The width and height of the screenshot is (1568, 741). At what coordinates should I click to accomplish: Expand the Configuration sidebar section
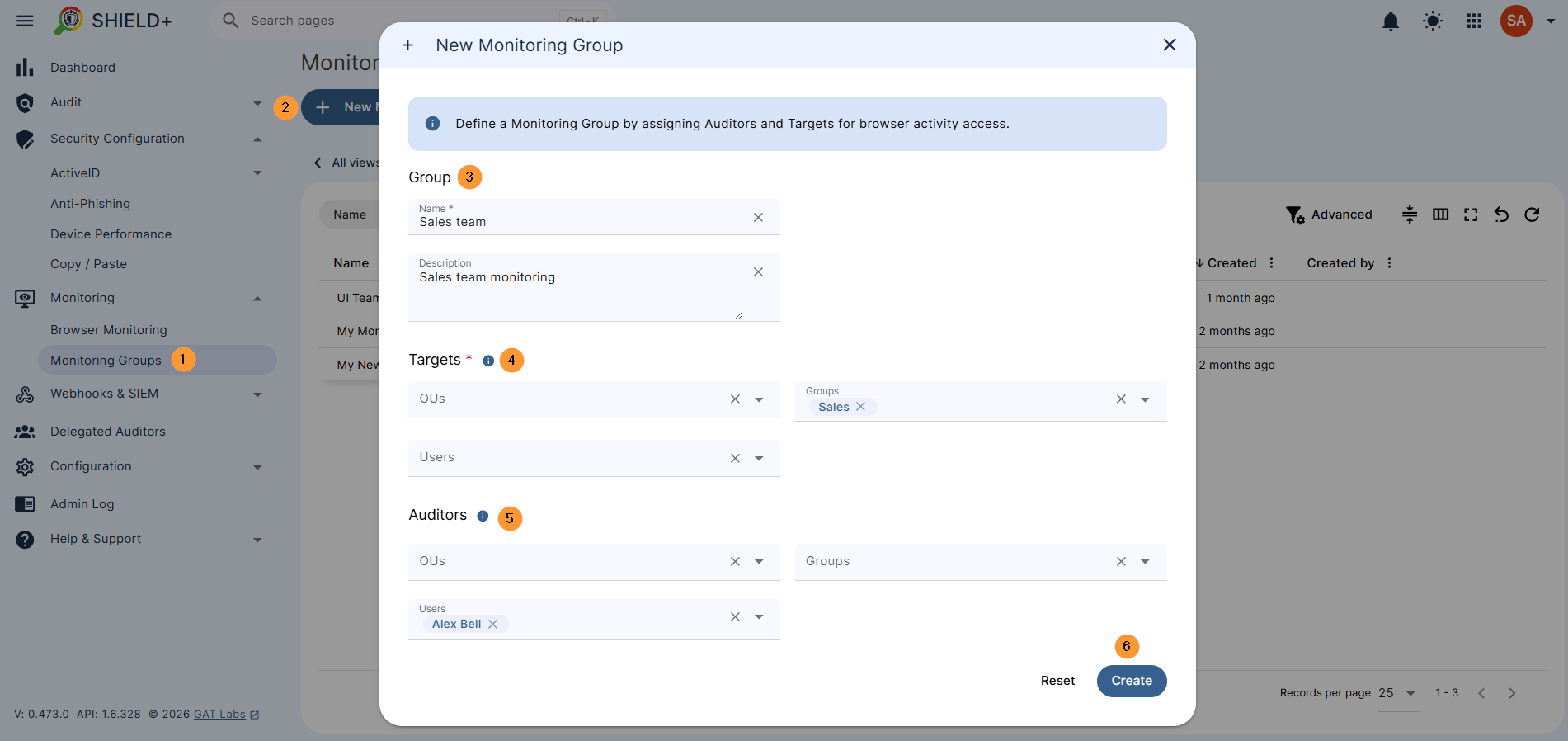tap(257, 467)
